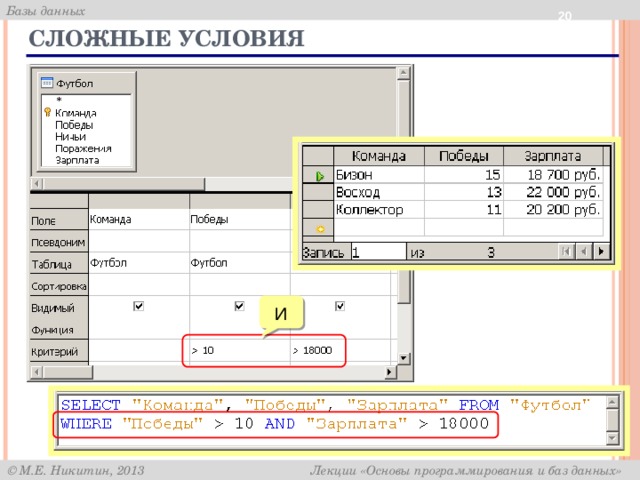Click the Бизон cell in results
Image resolution: width=640 pixels, height=480 pixels.
click(379, 175)
